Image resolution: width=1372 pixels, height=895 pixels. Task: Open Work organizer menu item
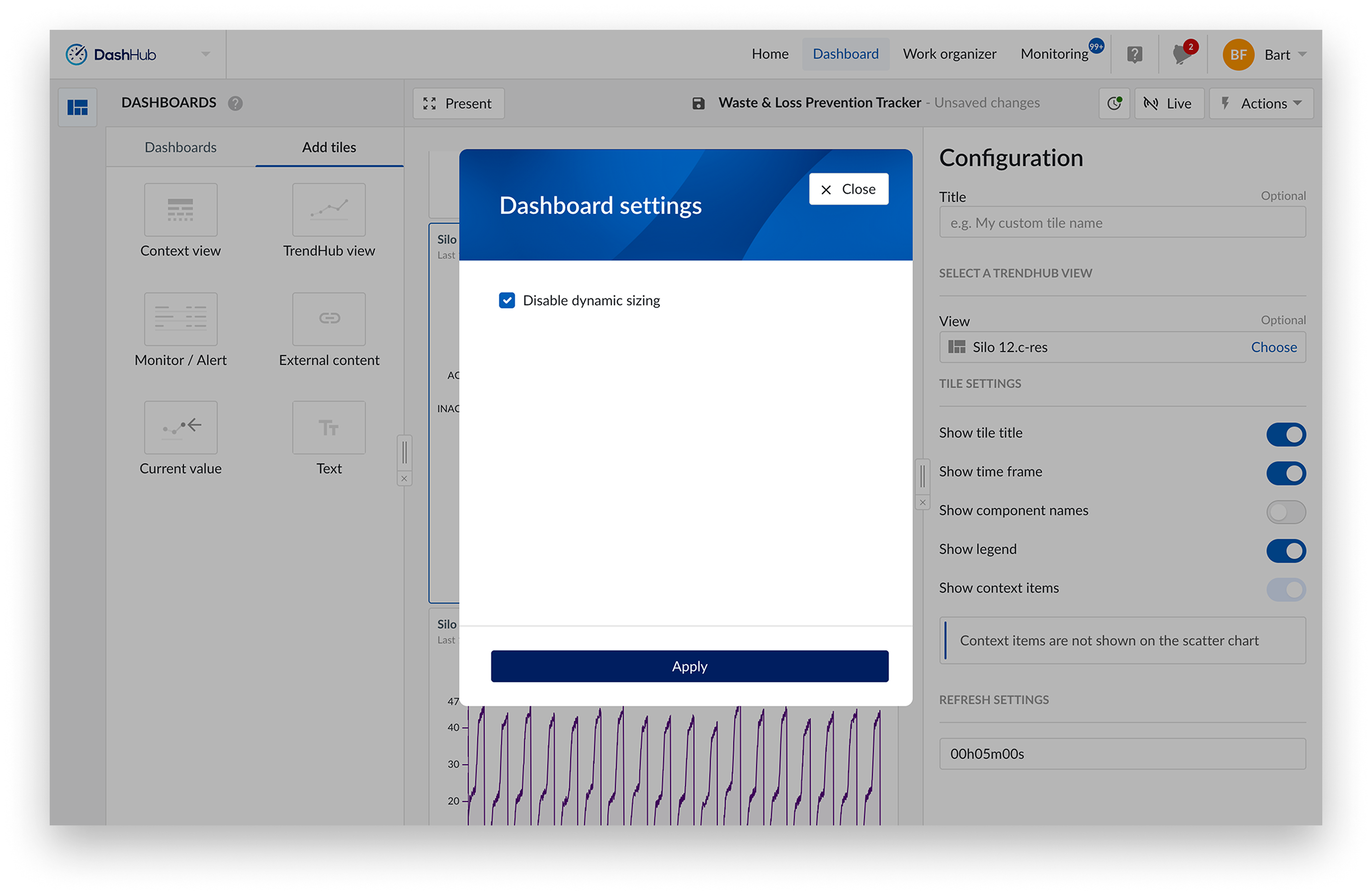click(x=949, y=54)
